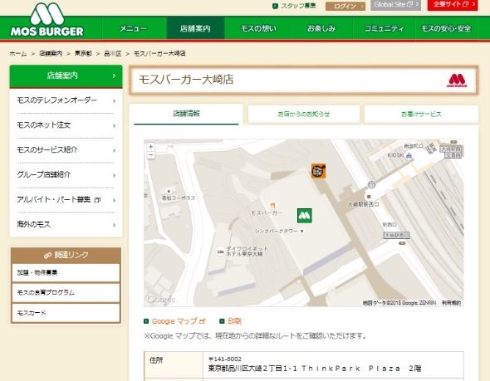Click the chevron beside モスのテレフォンオーダー
This screenshot has width=490, height=381.
tap(114, 101)
